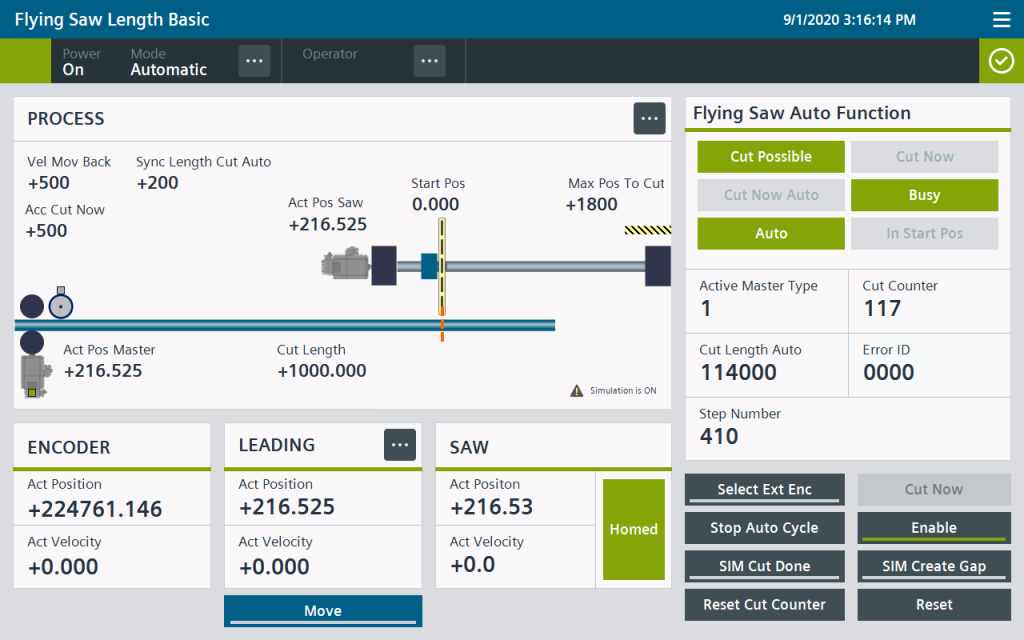Image resolution: width=1024 pixels, height=640 pixels.
Task: Toggle the Auto indicator
Action: coord(771,234)
